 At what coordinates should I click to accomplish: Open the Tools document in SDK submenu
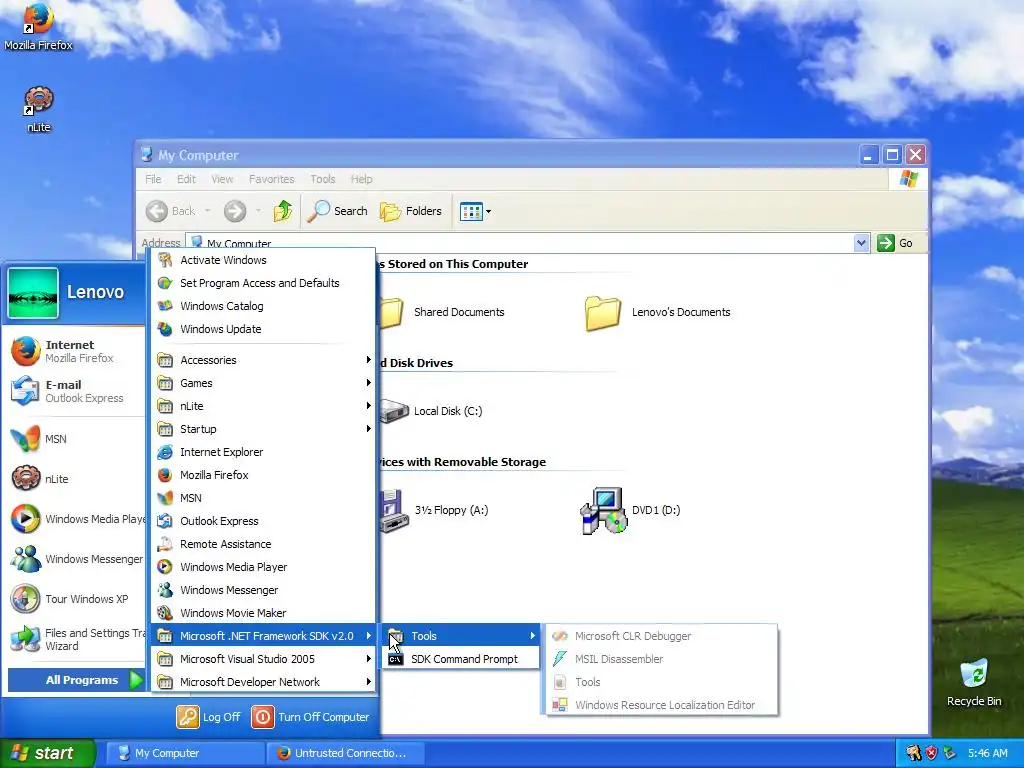coord(662,682)
